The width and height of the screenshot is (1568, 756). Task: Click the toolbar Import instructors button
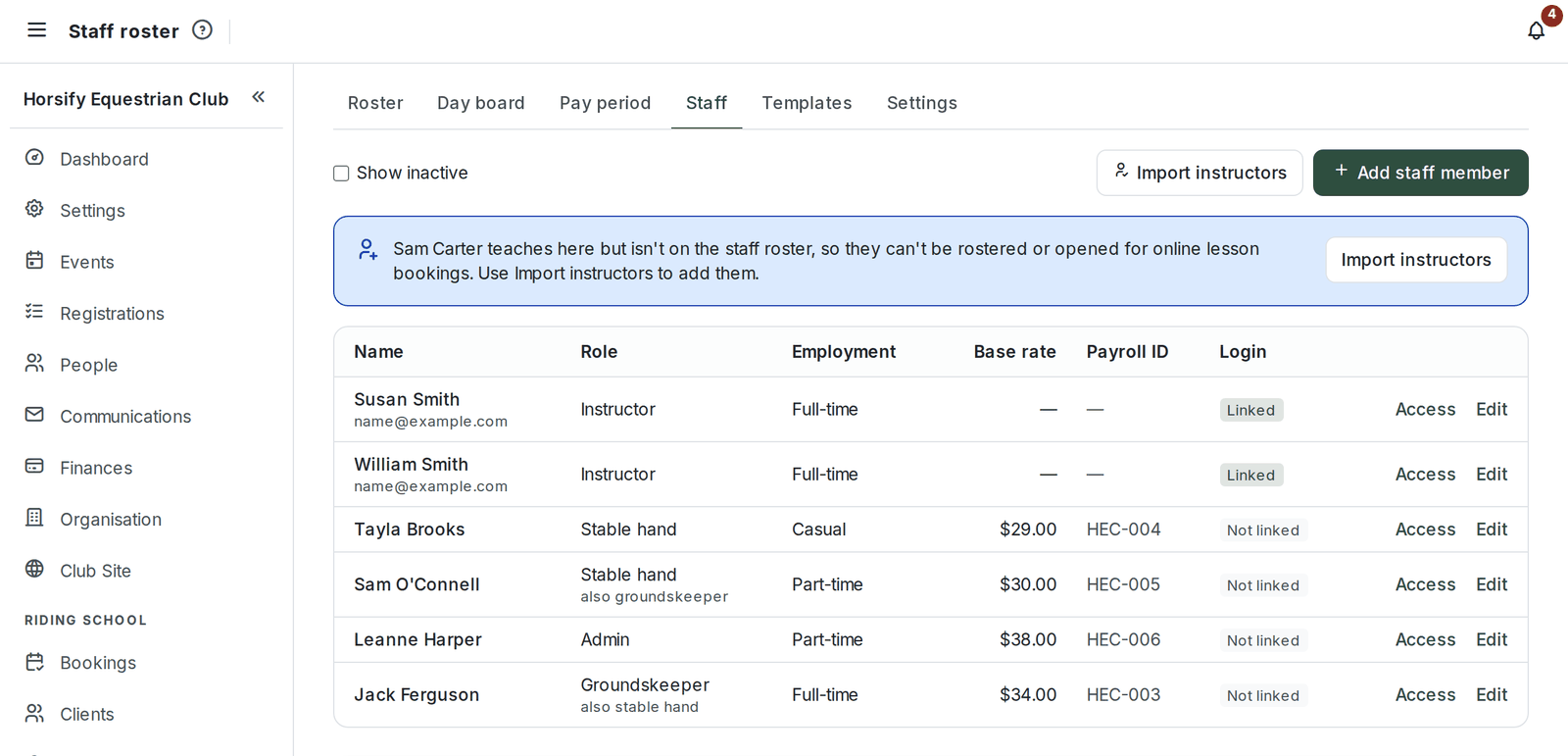1200,173
